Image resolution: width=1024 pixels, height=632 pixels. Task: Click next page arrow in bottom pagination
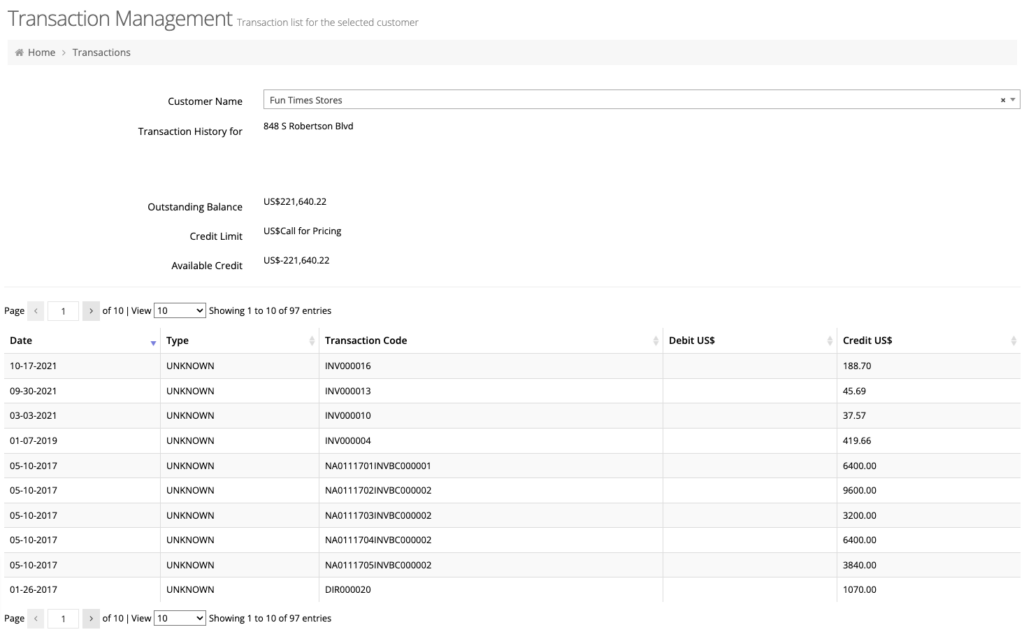91,619
